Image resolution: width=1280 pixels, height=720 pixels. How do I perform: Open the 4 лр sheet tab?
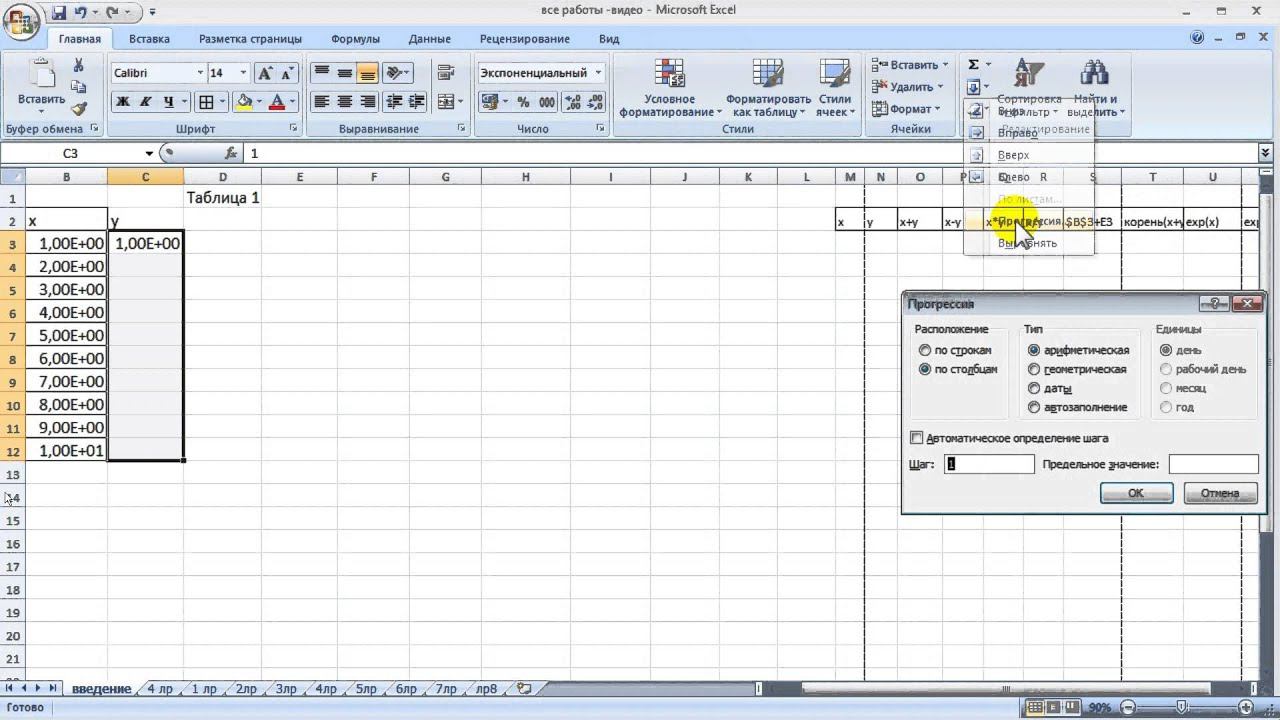pyautogui.click(x=160, y=689)
